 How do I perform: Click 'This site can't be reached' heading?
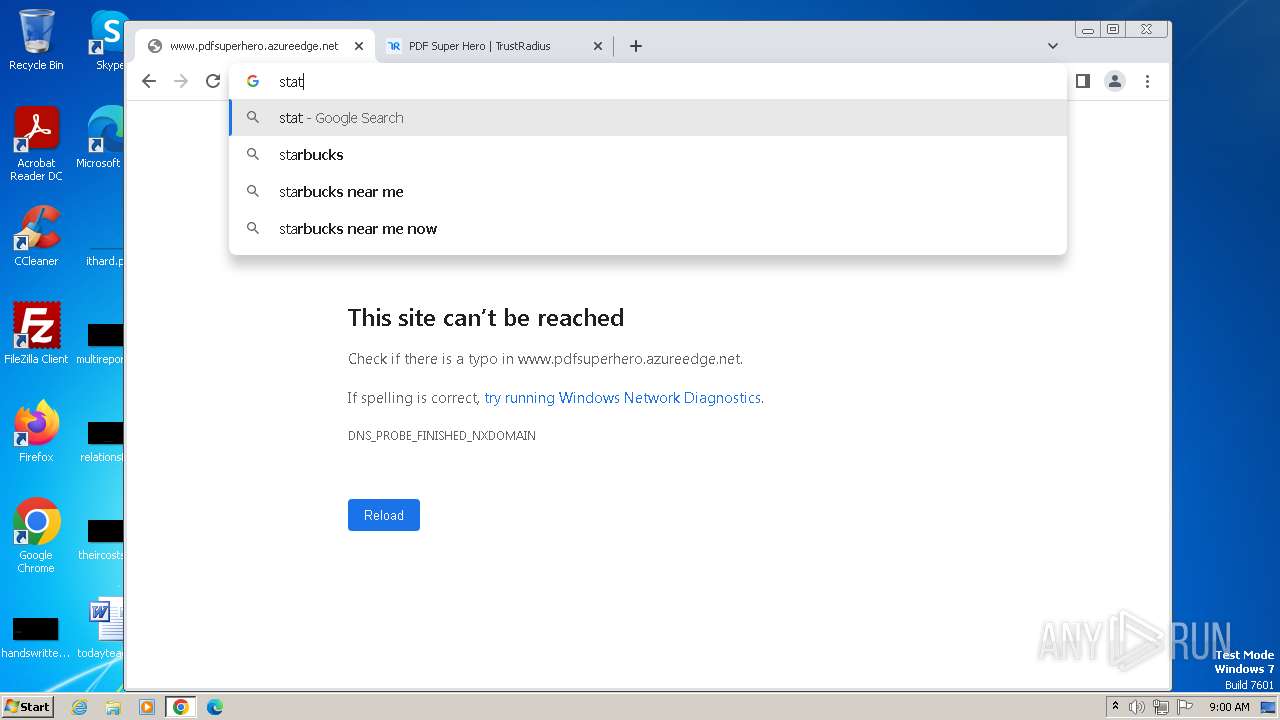tap(486, 318)
